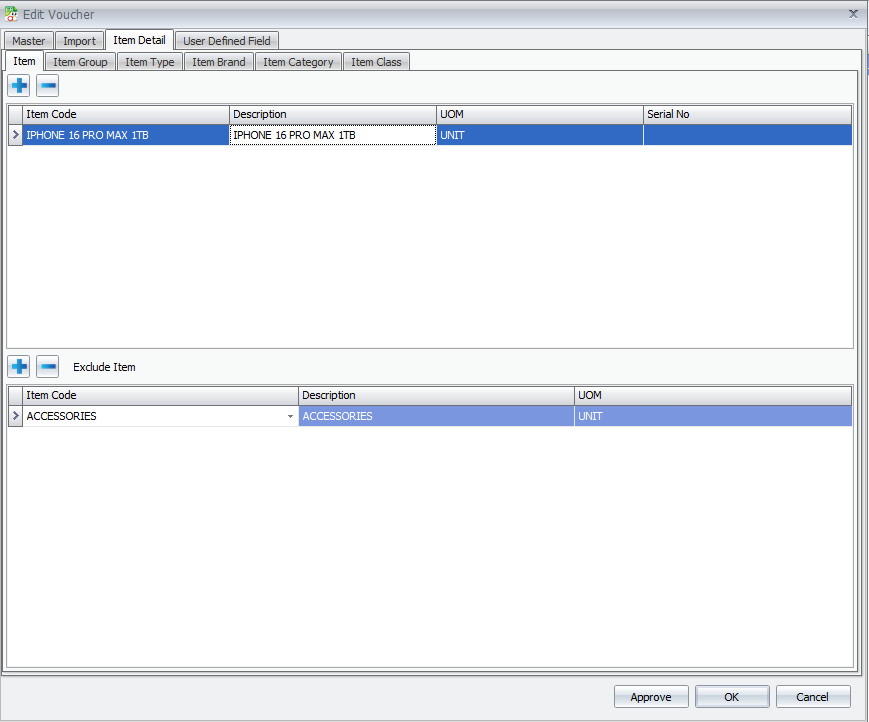Show the Item Category sub-tab
Viewport: 869px width, 722px height.
tap(298, 62)
